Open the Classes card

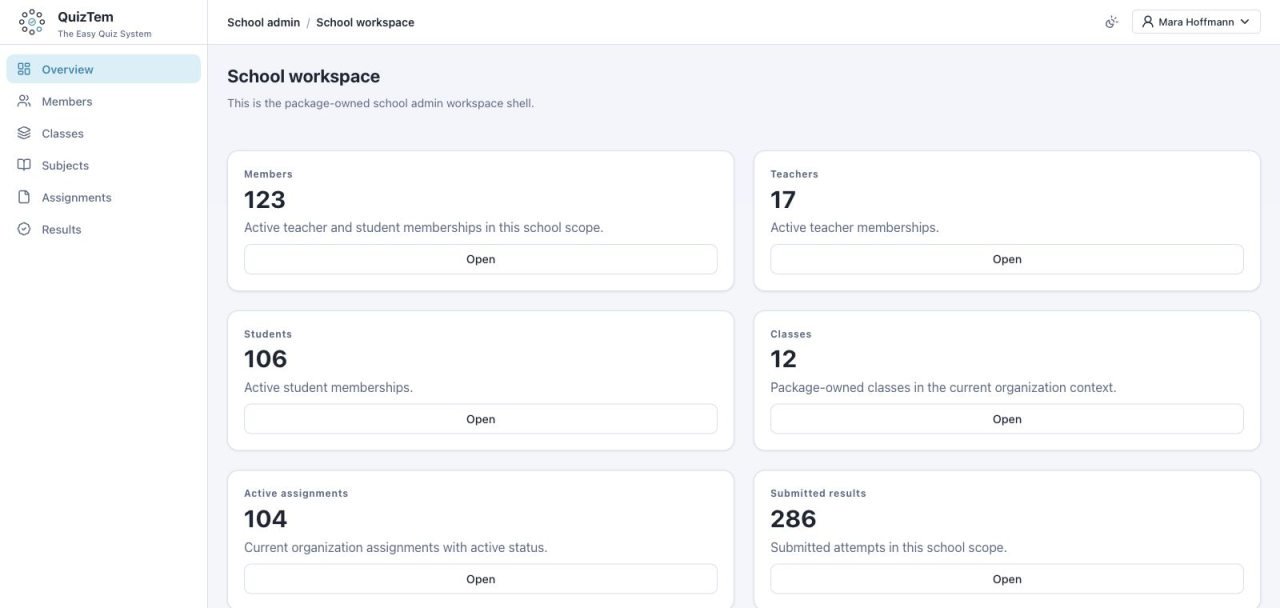1007,419
